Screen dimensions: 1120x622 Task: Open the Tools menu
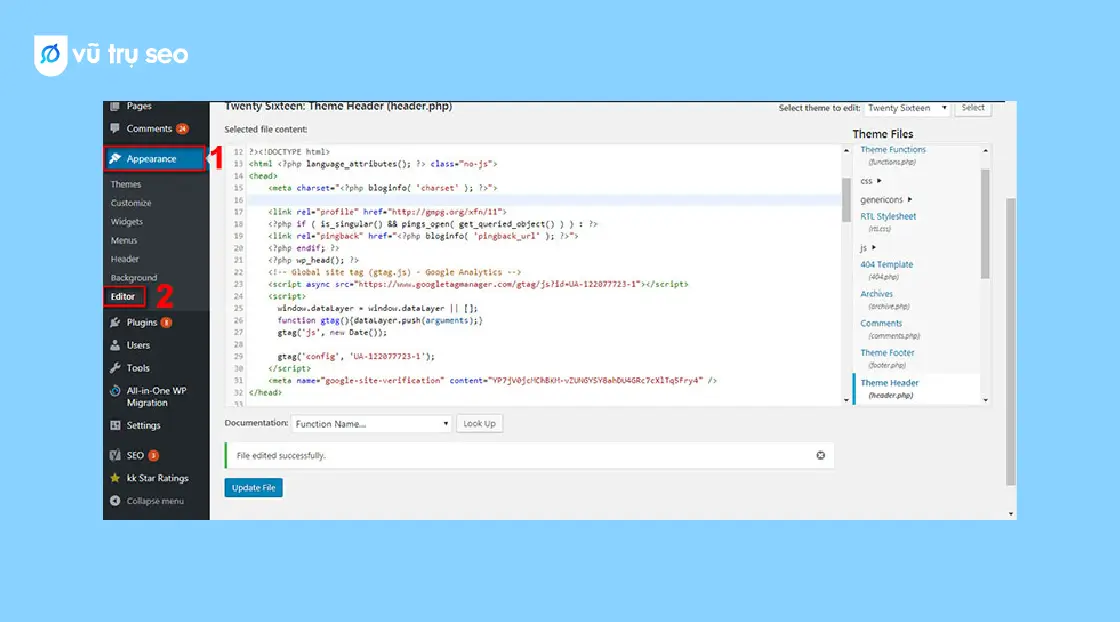138,368
